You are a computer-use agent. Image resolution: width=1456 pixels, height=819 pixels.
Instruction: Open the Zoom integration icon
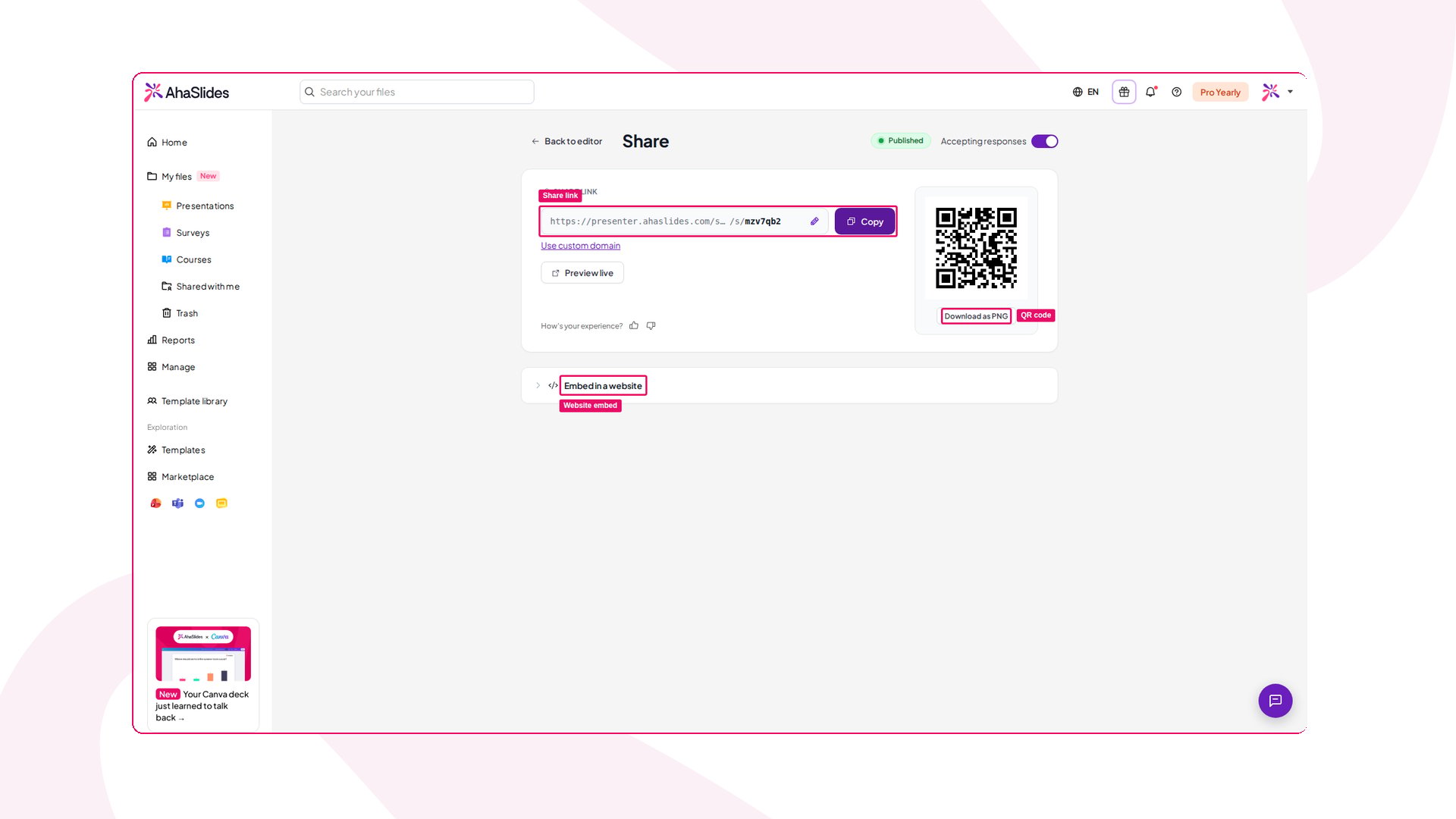click(x=199, y=503)
